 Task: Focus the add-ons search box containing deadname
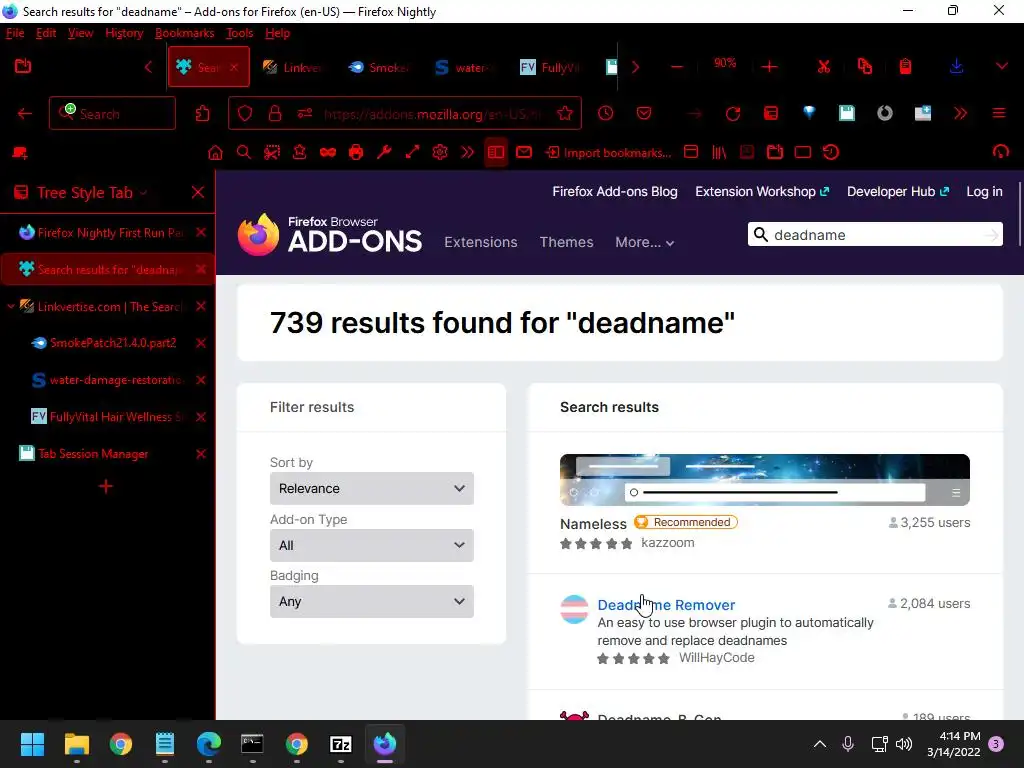click(x=875, y=234)
